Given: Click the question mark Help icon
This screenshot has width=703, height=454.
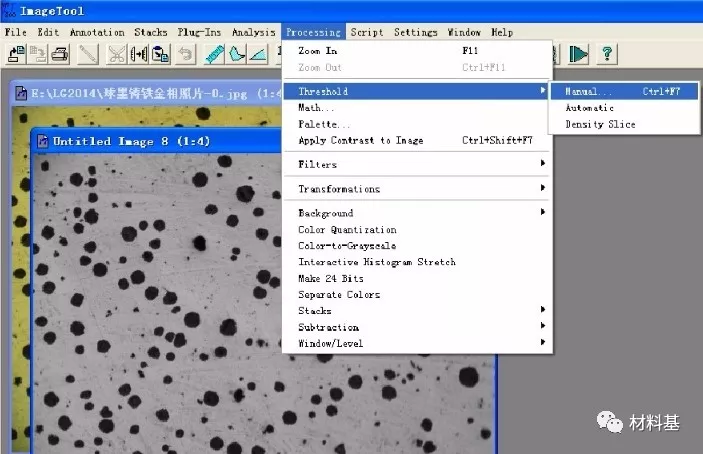Looking at the screenshot, I should [x=605, y=54].
